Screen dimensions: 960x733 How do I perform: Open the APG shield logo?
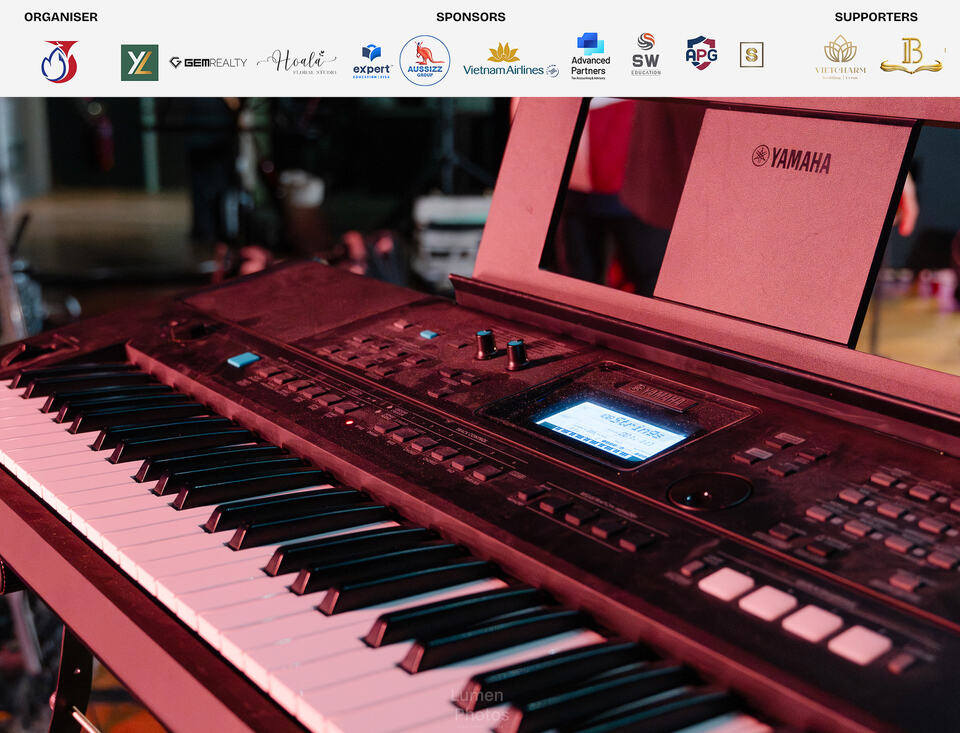coord(701,53)
